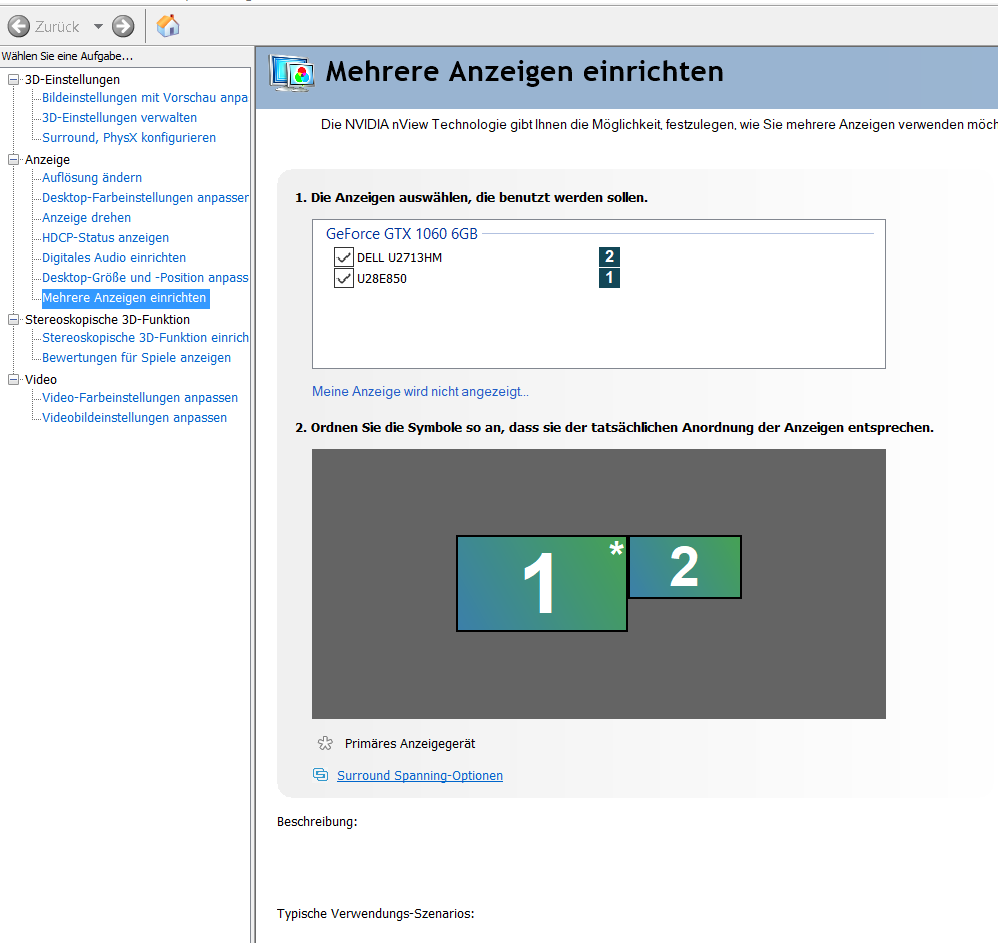The width and height of the screenshot is (998, 943).
Task: Click the Zurück text label
Action: (x=57, y=27)
